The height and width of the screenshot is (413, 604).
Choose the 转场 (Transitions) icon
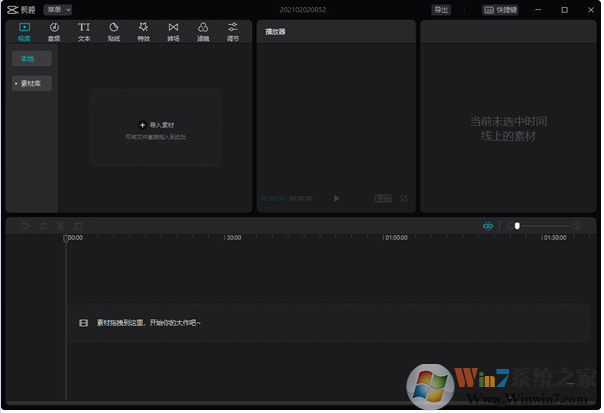coord(173,31)
